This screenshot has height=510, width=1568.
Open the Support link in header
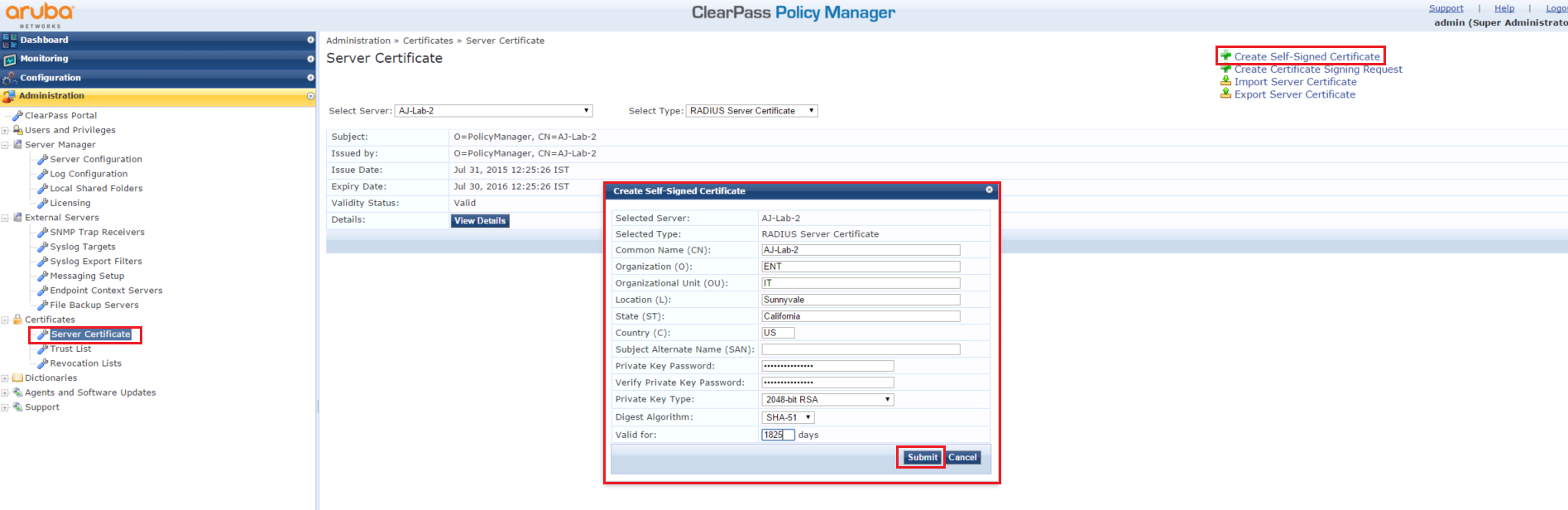click(1446, 8)
